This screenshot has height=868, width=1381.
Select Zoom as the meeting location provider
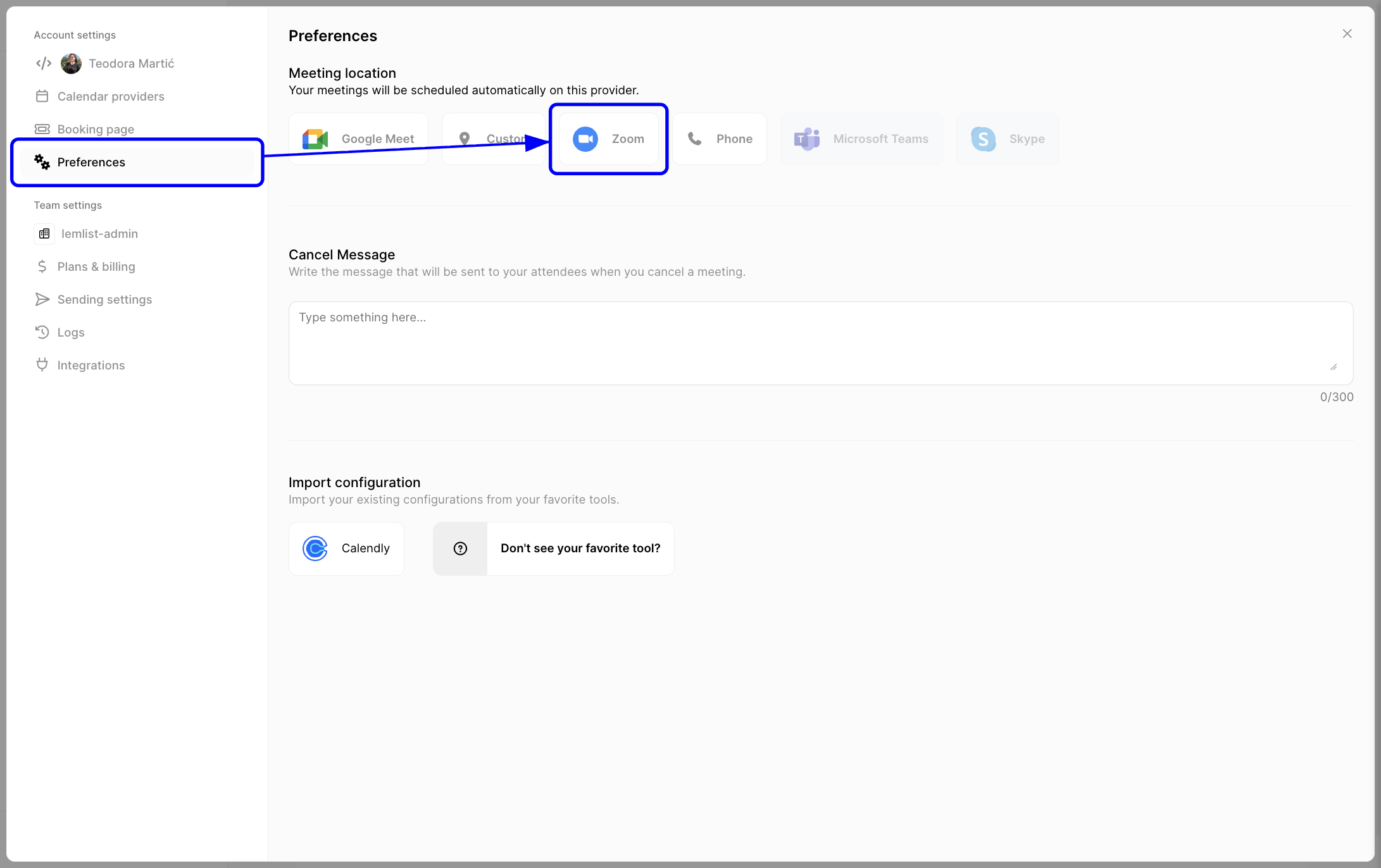pos(608,139)
